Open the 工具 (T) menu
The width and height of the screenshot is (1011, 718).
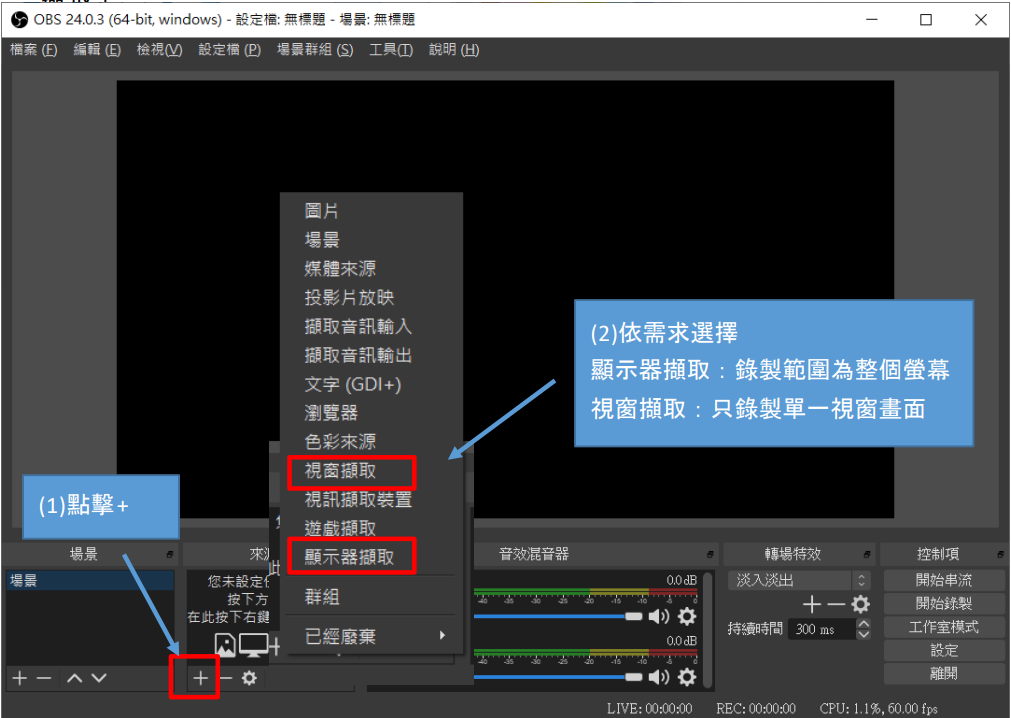391,50
